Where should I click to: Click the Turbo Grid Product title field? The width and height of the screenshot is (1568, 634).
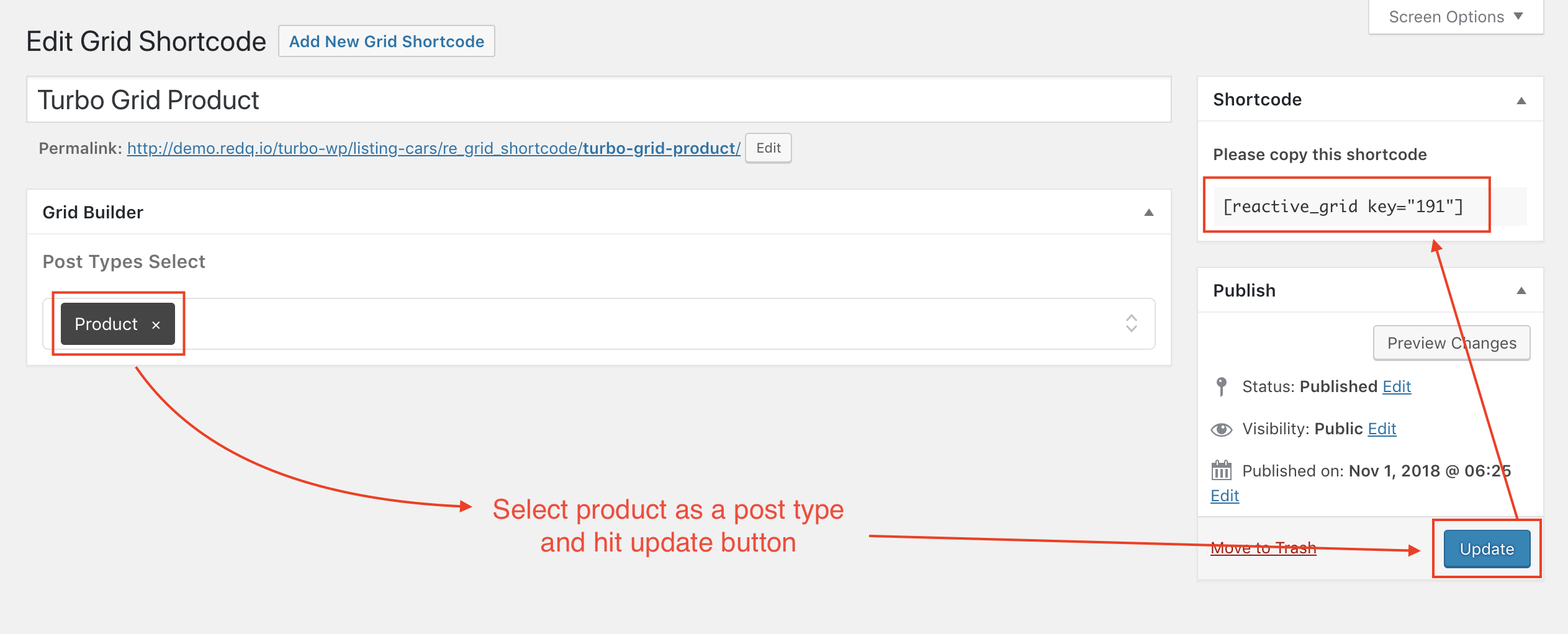point(598,100)
